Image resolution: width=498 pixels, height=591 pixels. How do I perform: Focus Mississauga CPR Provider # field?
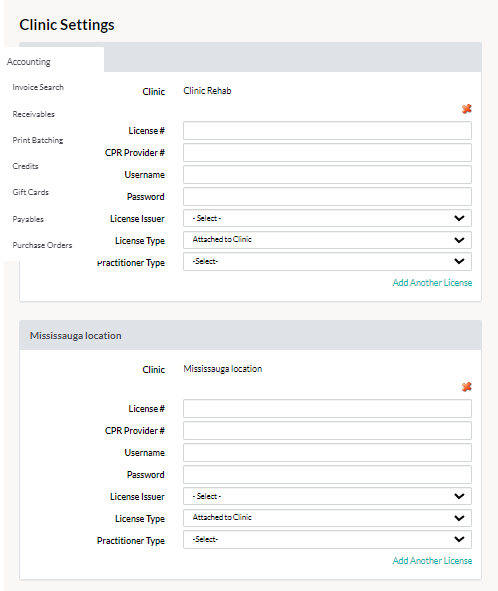point(327,430)
